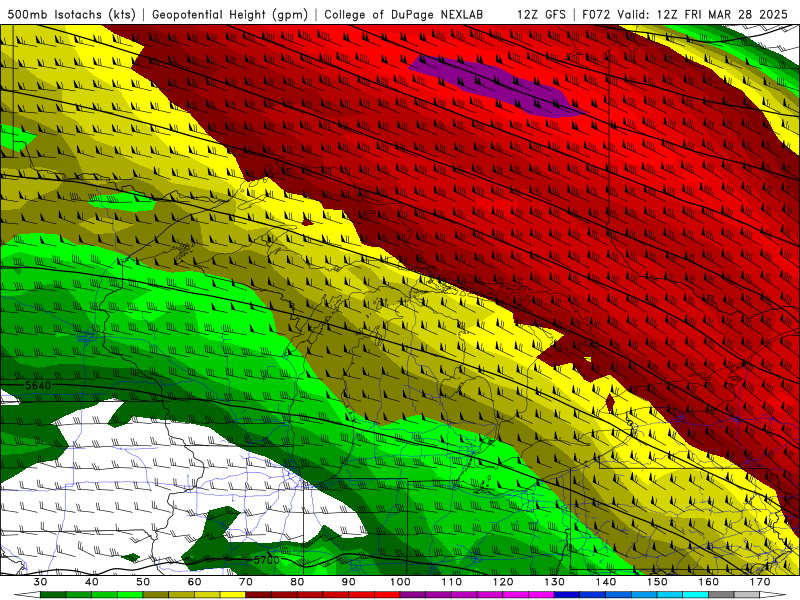This screenshot has height=600, width=800.
Task: Click the colorbar label '140'
Action: click(606, 582)
